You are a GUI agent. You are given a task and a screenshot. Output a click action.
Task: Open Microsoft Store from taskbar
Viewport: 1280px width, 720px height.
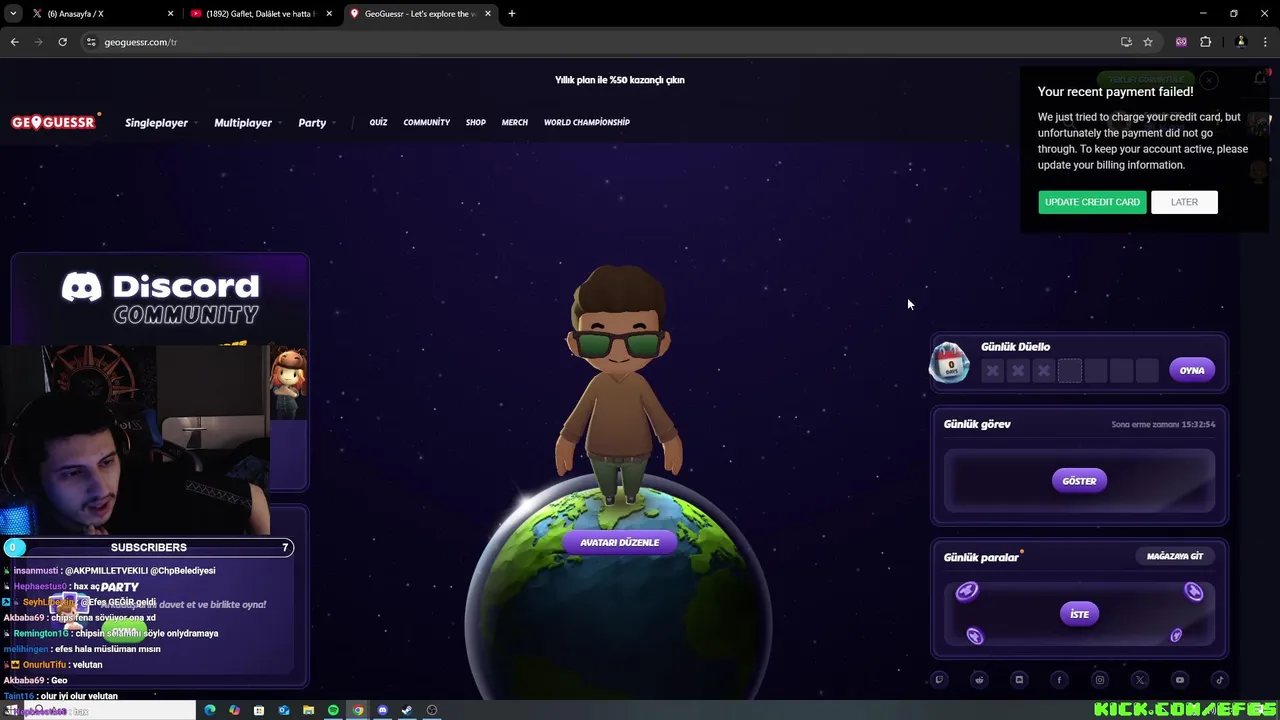tap(259, 710)
